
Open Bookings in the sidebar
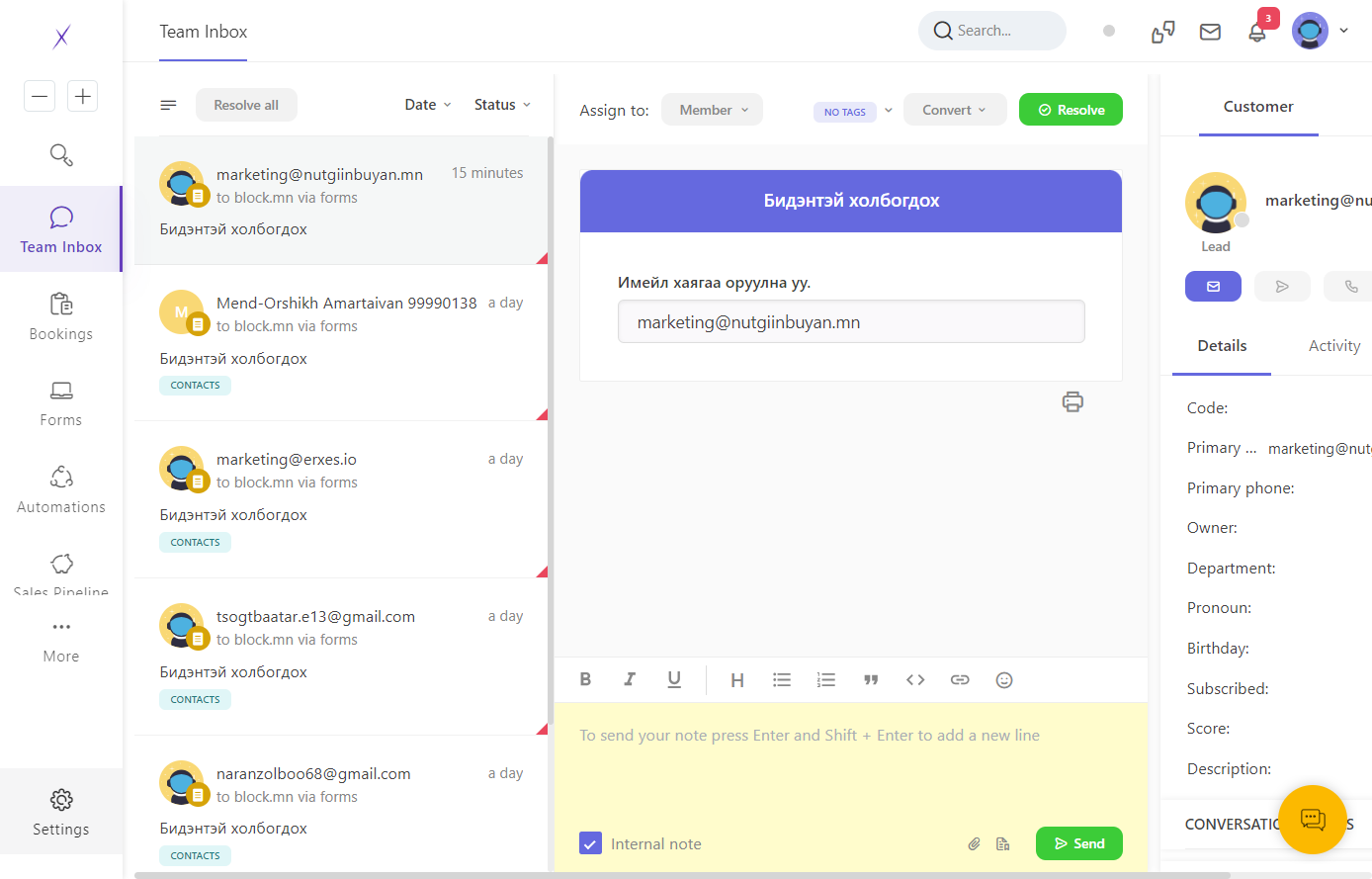click(x=61, y=316)
